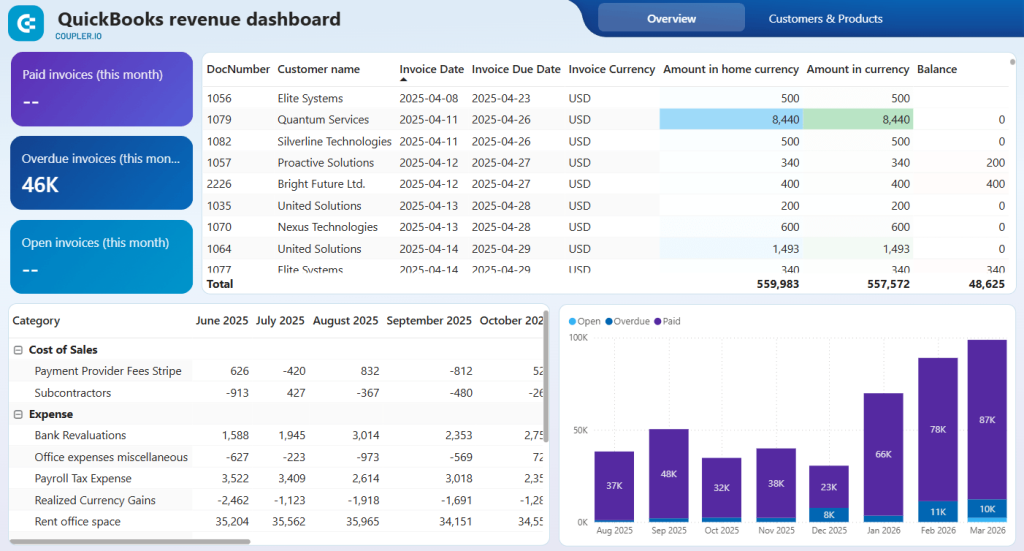Click the Proactive Solutions customer cell

click(x=325, y=163)
